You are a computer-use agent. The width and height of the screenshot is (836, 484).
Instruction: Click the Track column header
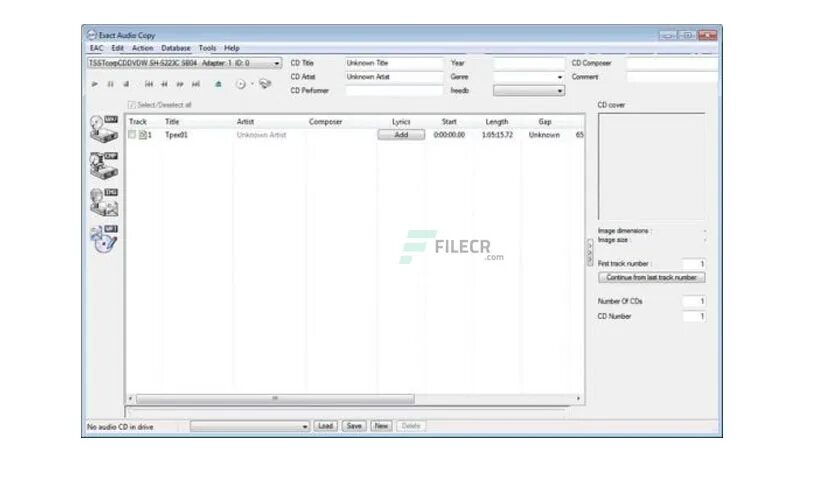[x=138, y=122]
